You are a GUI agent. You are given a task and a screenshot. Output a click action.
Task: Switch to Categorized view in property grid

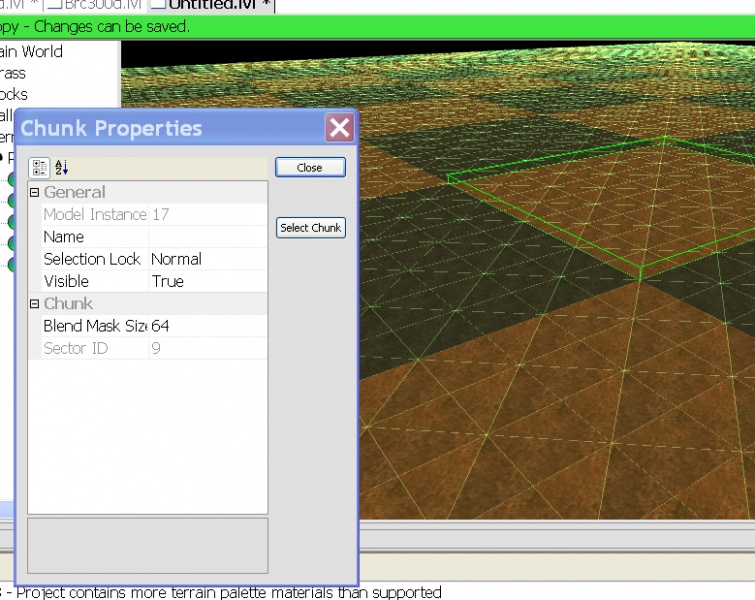(39, 167)
